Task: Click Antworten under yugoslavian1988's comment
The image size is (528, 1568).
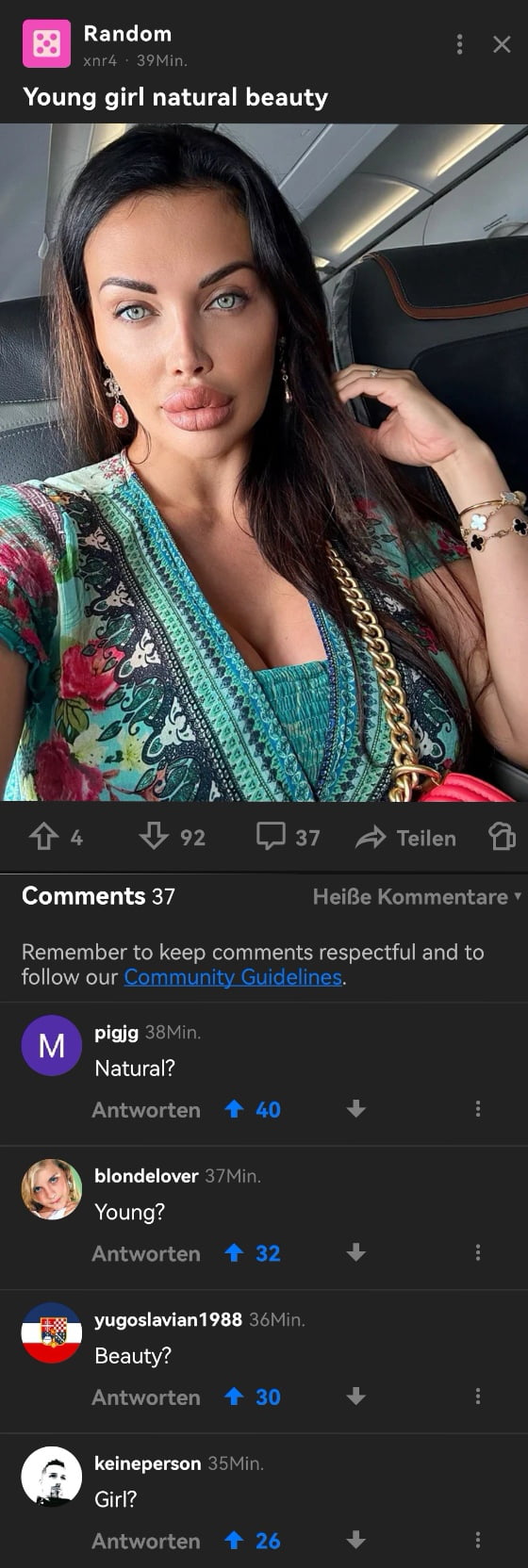Action: [146, 1397]
